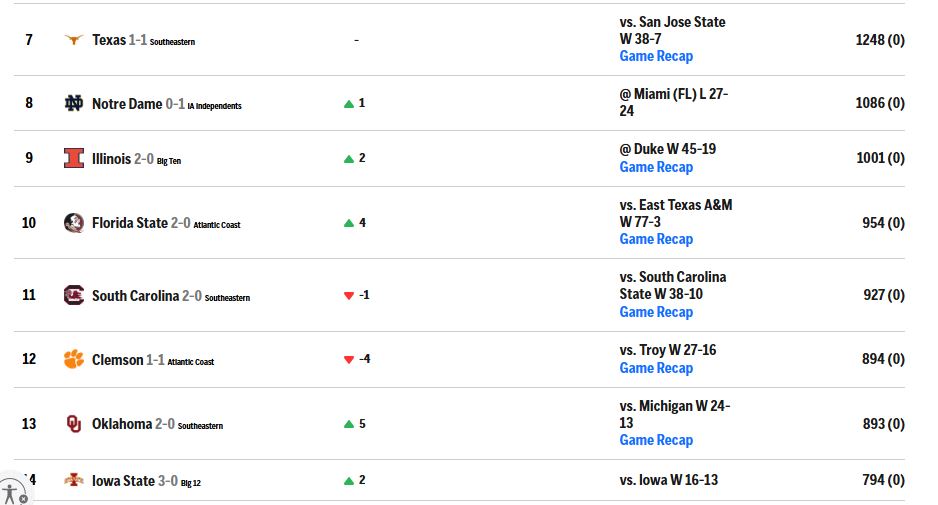The height and width of the screenshot is (505, 938).
Task: Open Game Recap for Florida State game
Action: click(x=656, y=239)
